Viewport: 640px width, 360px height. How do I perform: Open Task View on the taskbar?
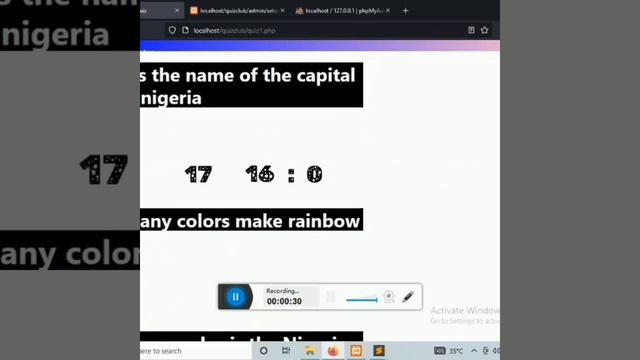pyautogui.click(x=286, y=351)
